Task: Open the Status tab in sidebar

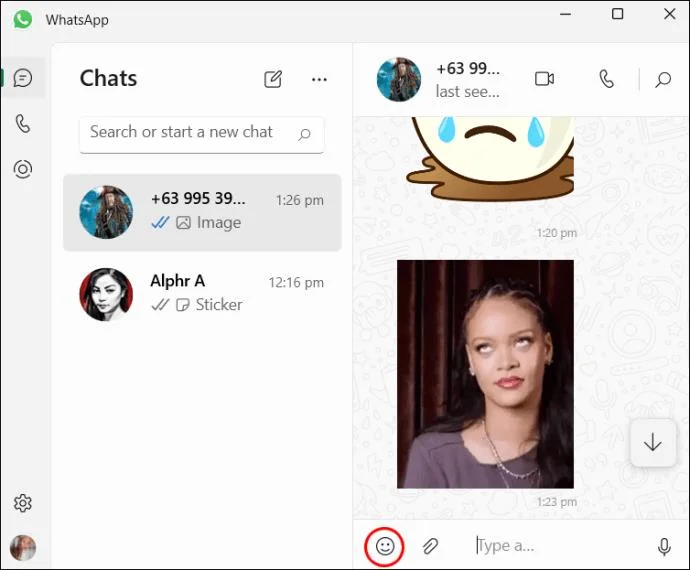Action: coord(23,169)
